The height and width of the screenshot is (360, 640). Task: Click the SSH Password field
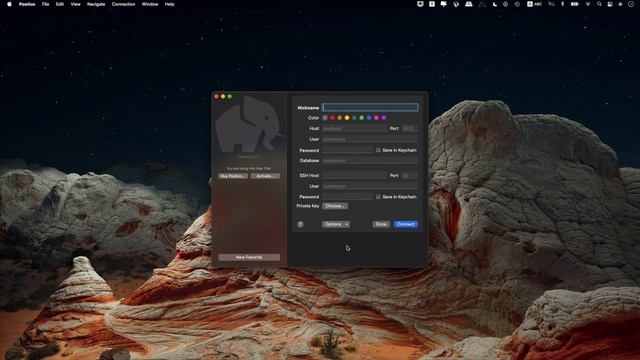(x=348, y=197)
